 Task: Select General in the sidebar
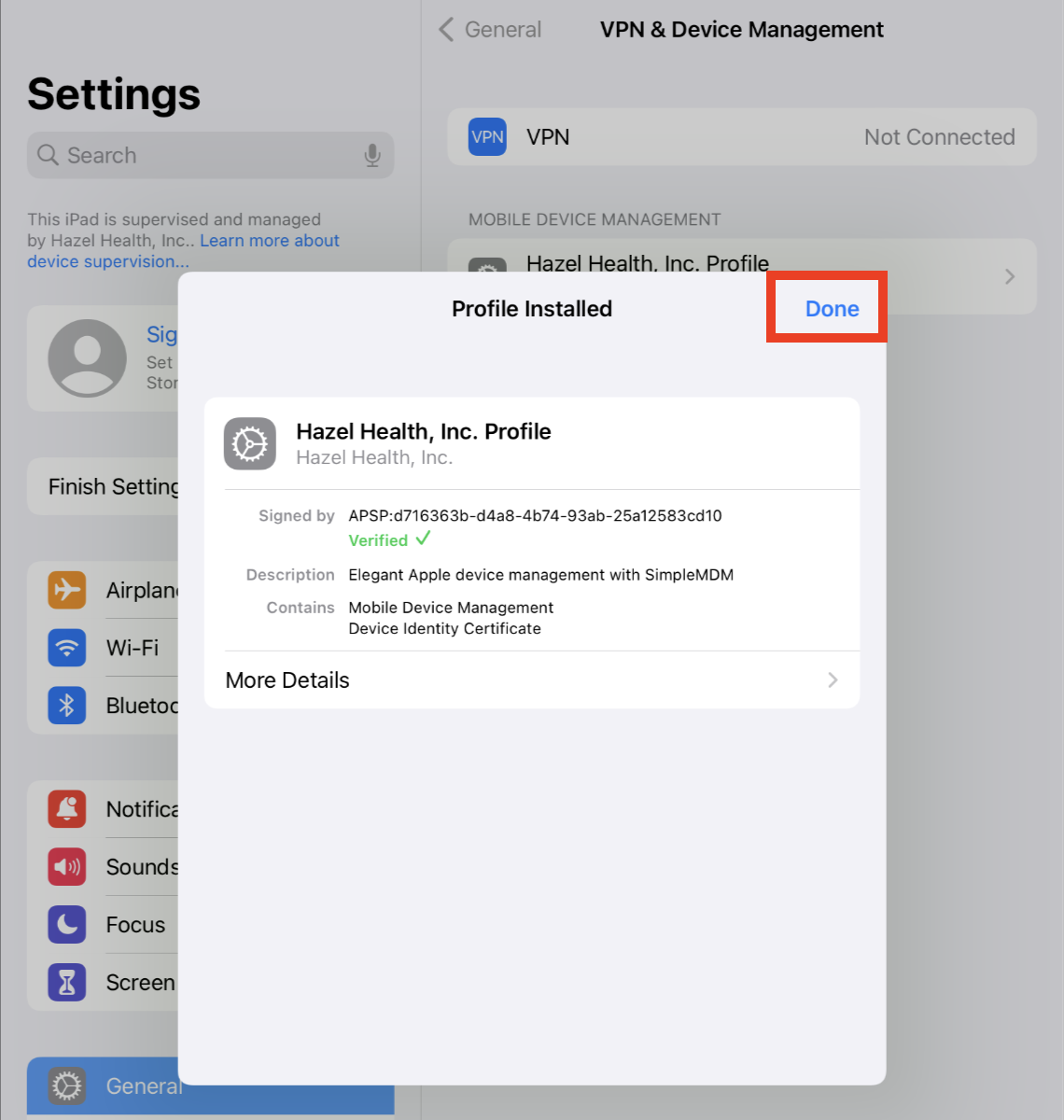pos(103,1086)
